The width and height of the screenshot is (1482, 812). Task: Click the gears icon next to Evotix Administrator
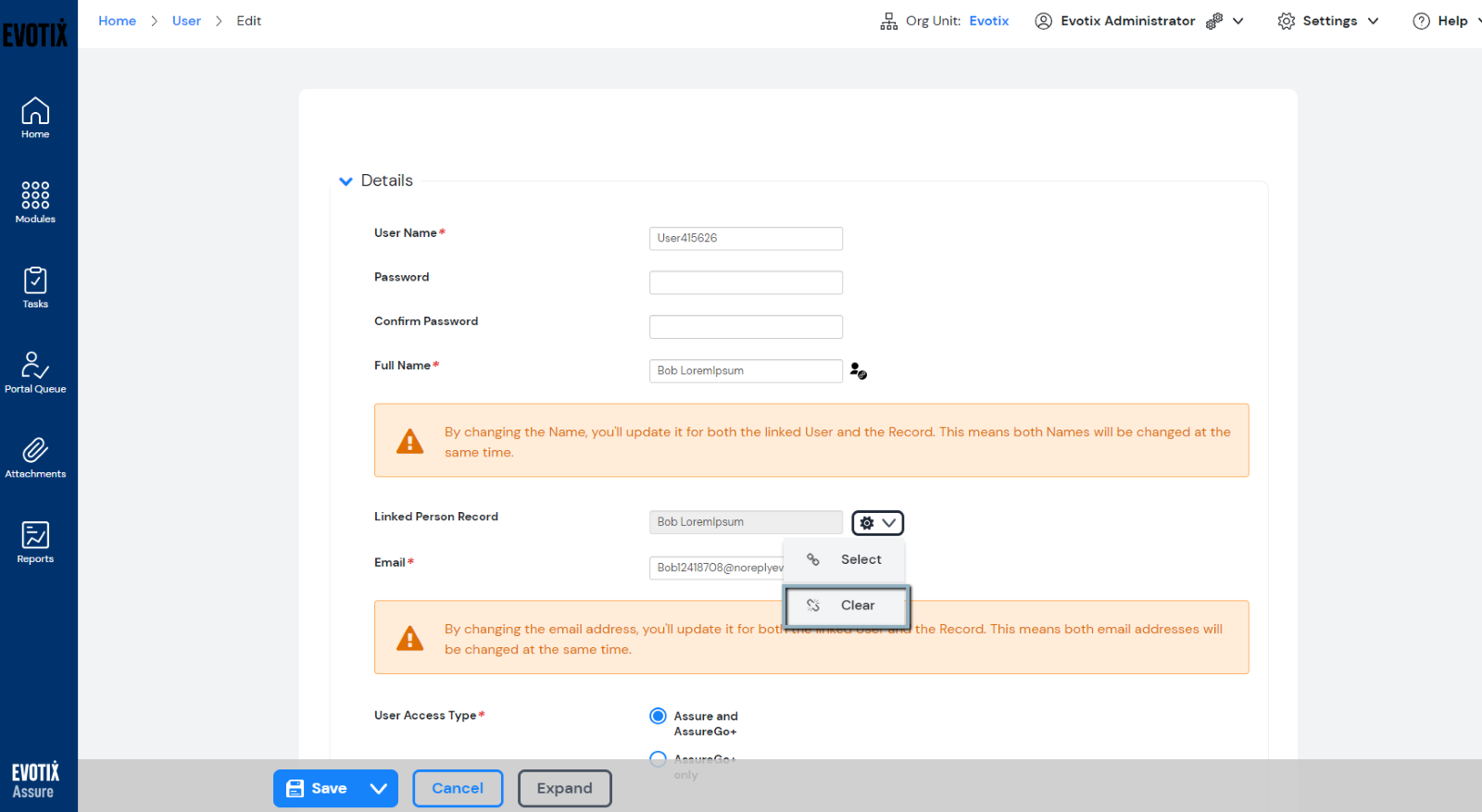tap(1214, 21)
